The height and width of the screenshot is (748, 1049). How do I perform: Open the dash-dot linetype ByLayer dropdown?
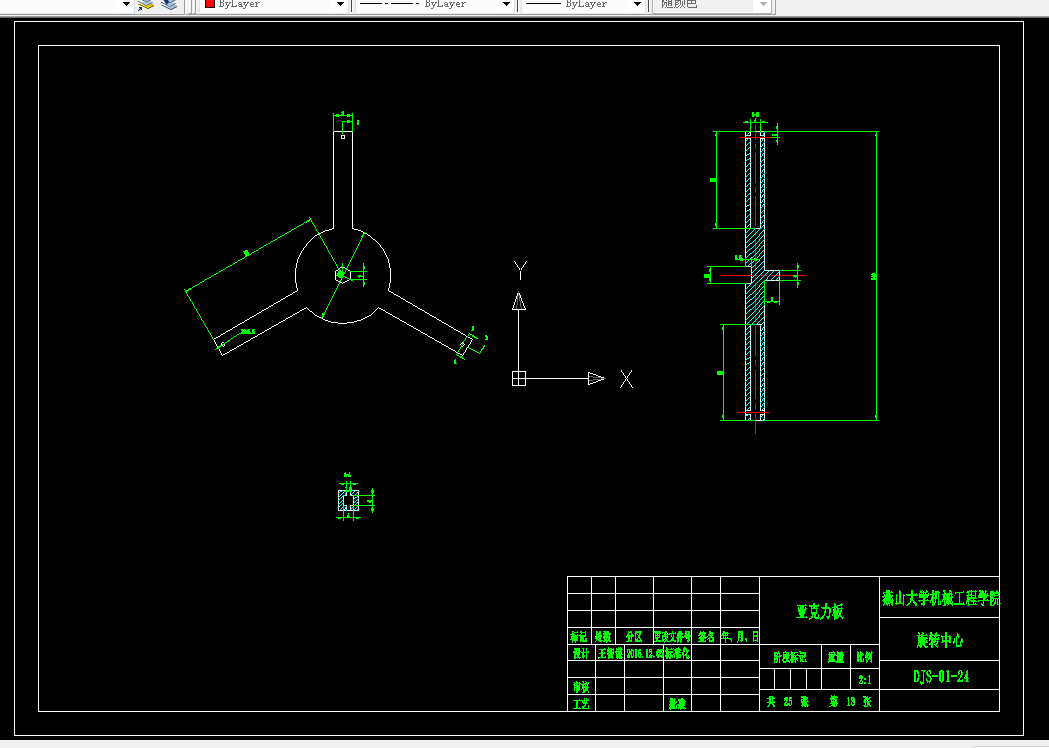434,5
